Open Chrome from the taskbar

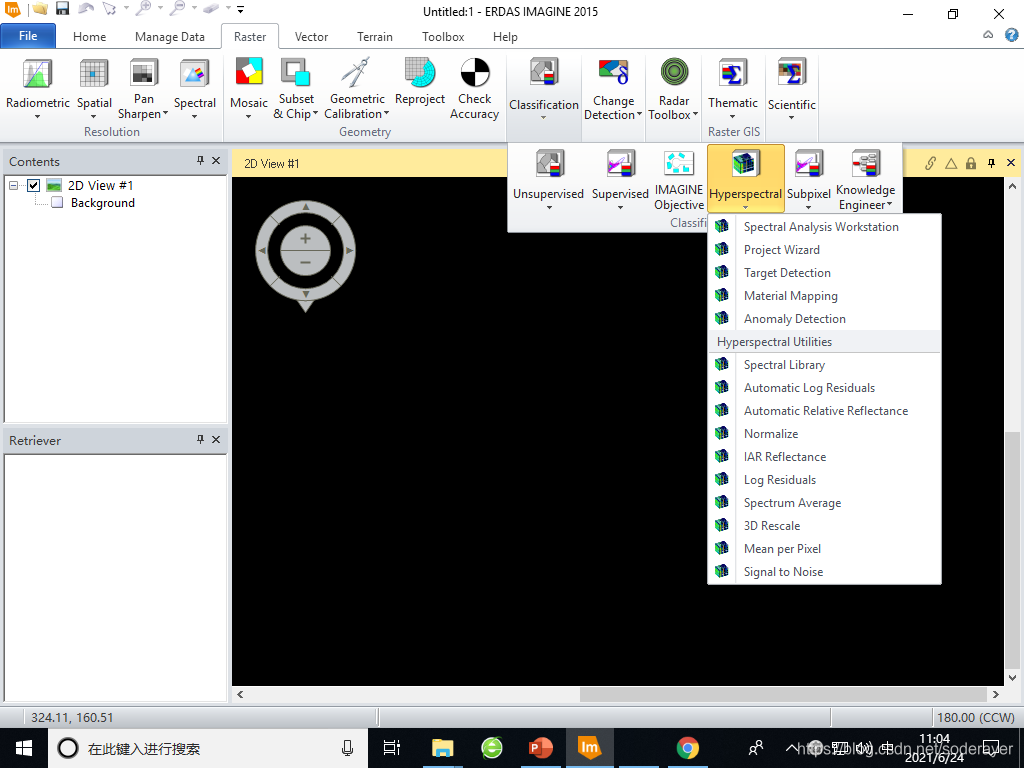687,748
